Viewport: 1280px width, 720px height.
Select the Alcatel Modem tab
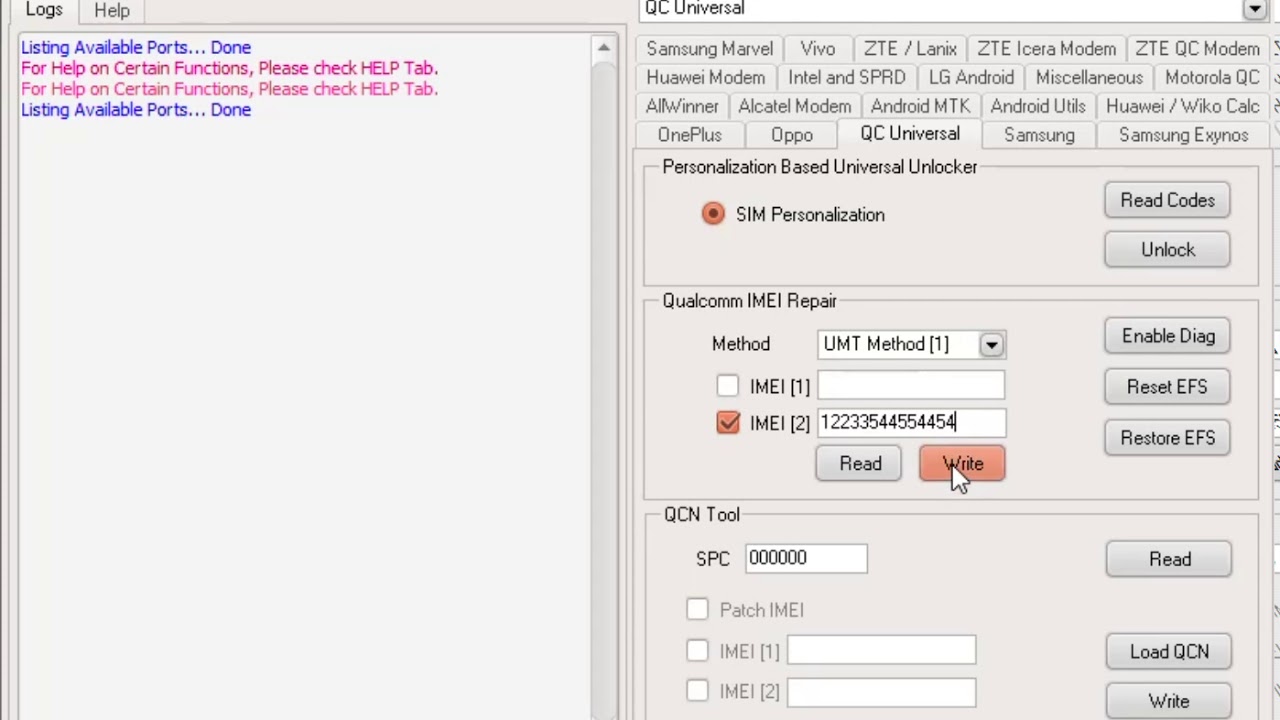coord(794,107)
